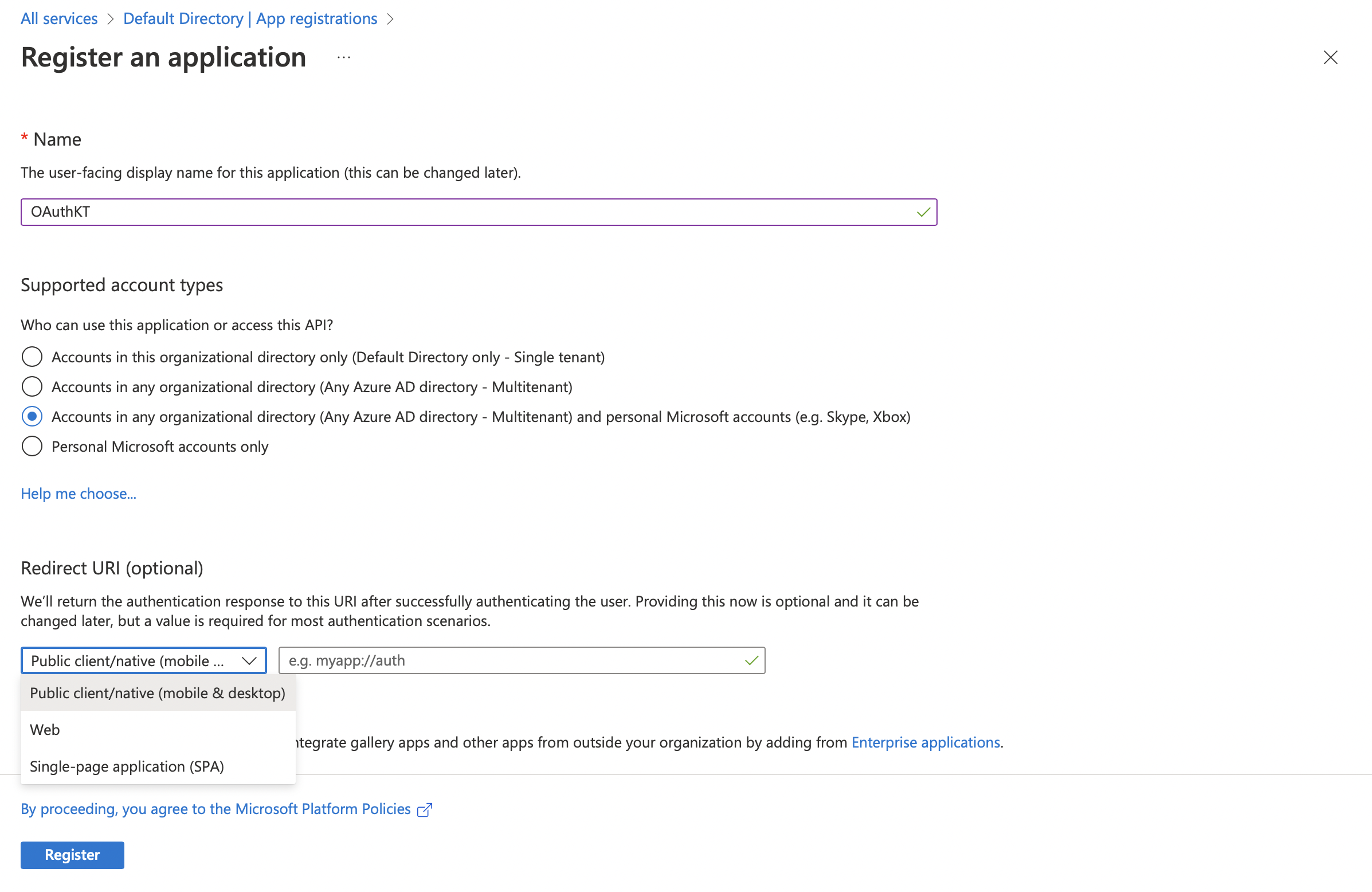Click the redirect URI input field
This screenshot has width=1372, height=892.
522,661
